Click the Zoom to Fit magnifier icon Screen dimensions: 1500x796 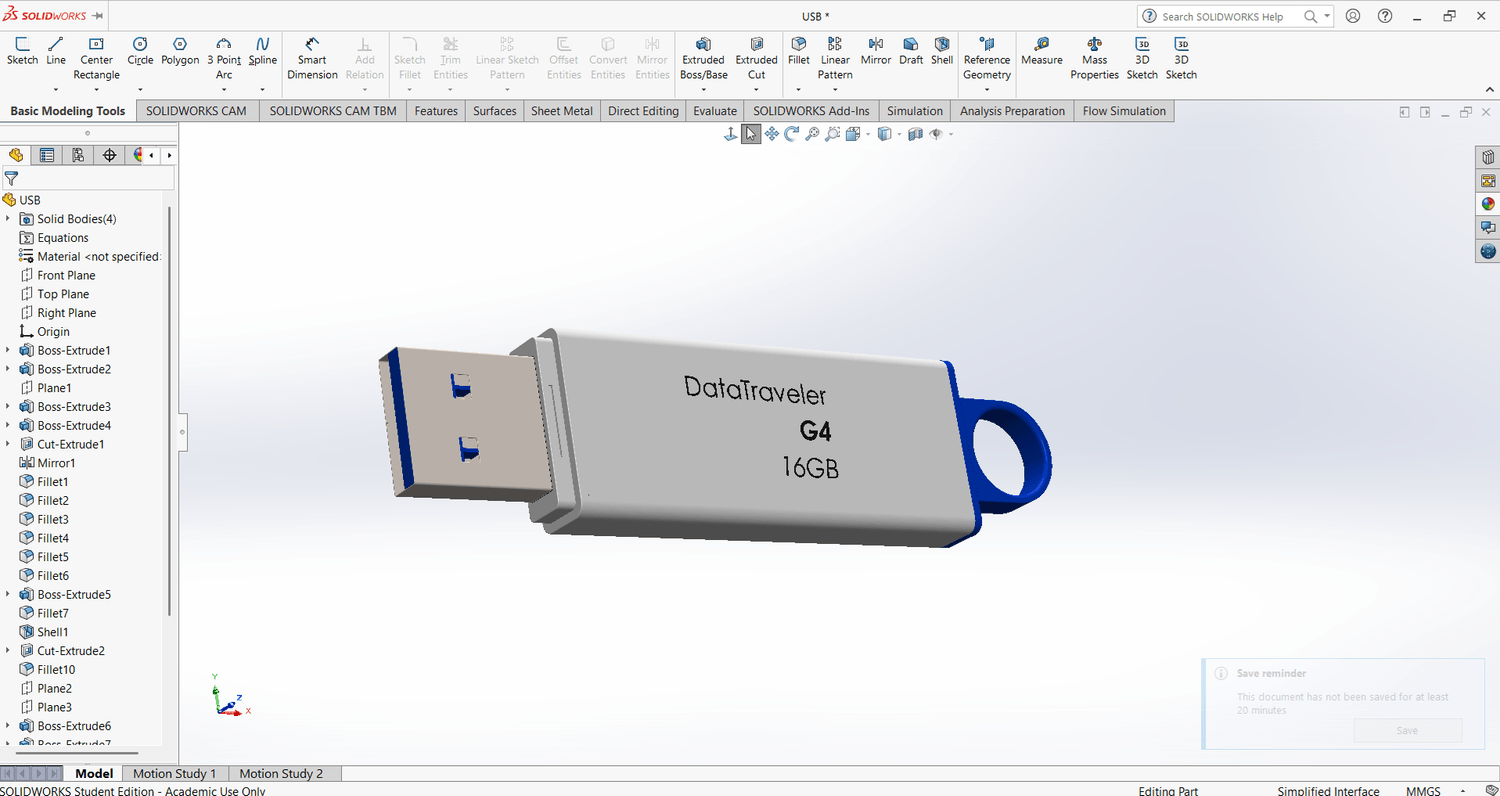(812, 134)
